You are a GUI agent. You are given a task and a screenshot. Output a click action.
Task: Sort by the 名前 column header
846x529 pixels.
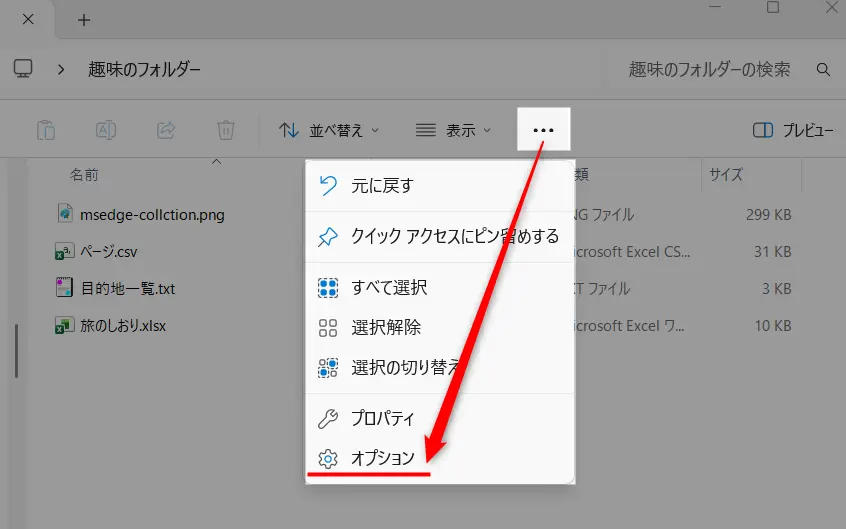coord(84,174)
